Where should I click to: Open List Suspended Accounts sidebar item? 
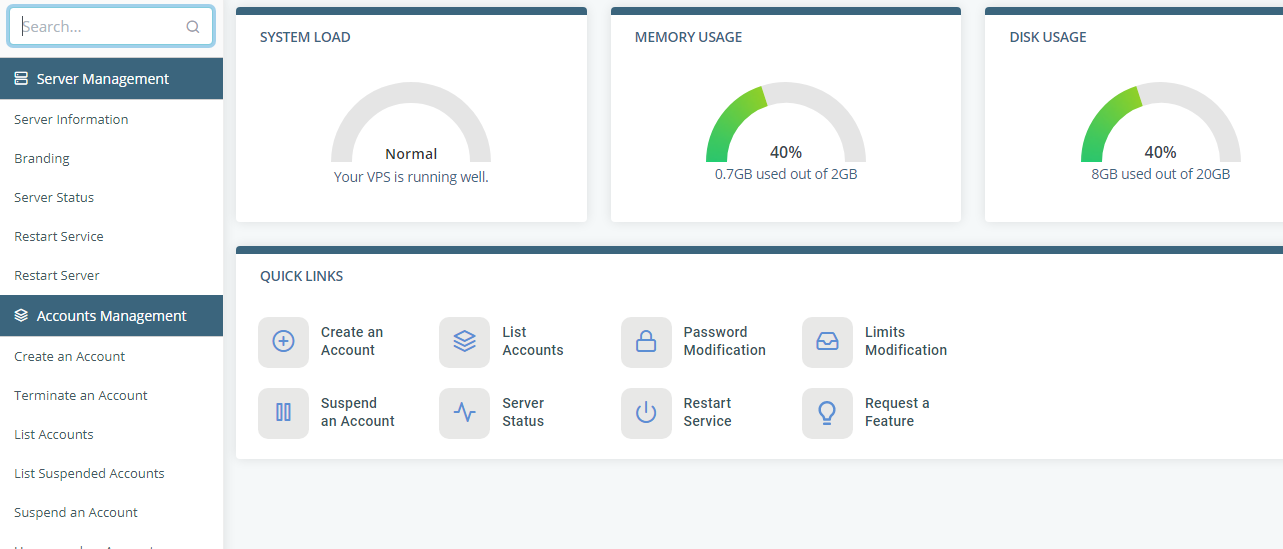[x=89, y=473]
